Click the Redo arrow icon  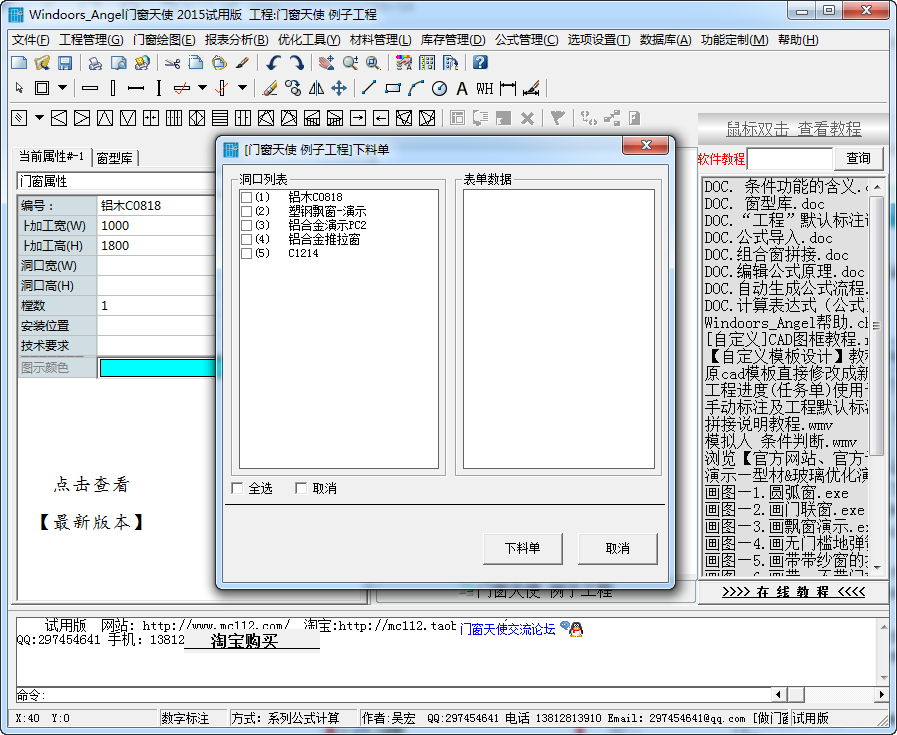click(x=296, y=62)
